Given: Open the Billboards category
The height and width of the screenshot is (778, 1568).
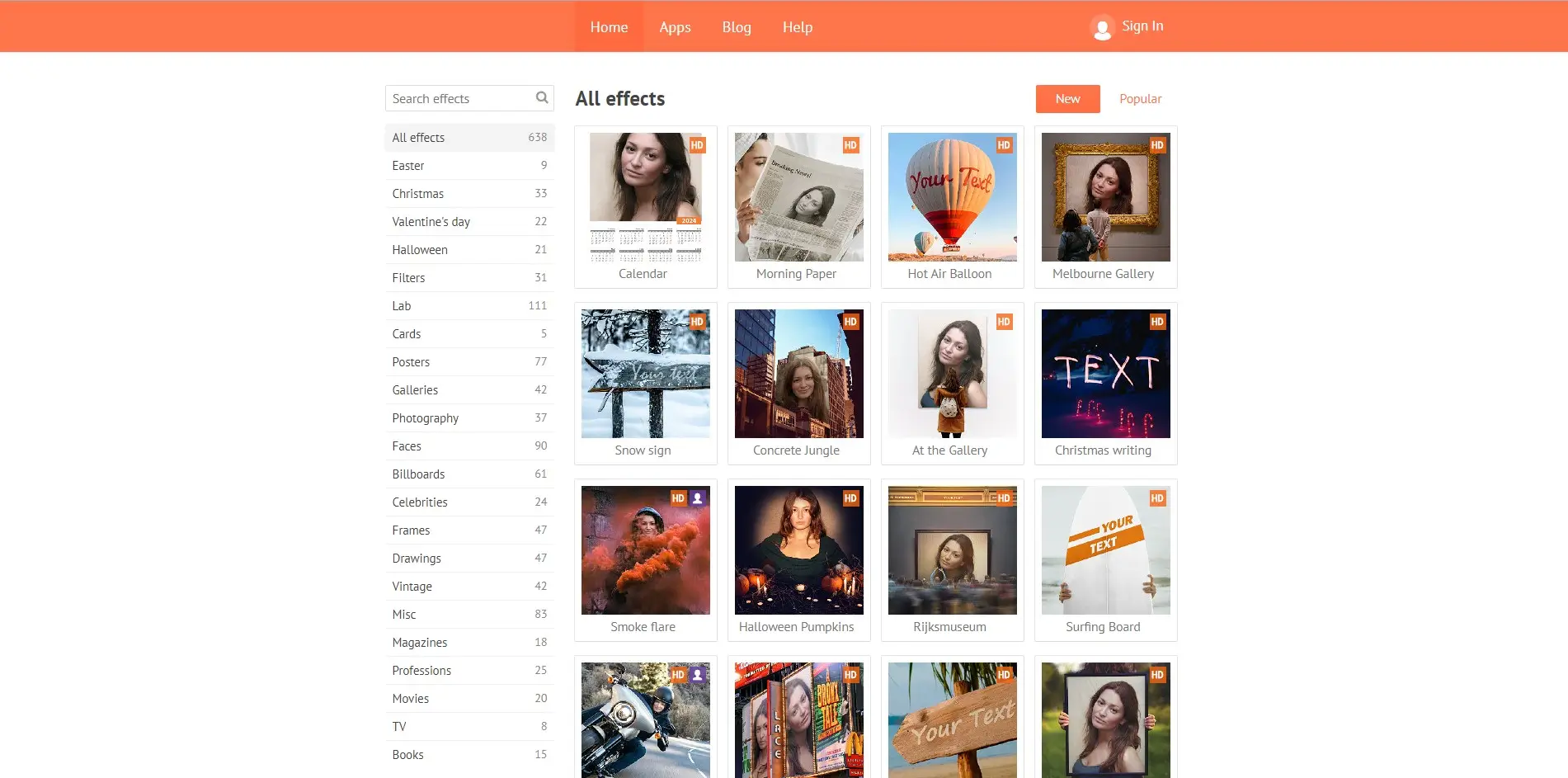Looking at the screenshot, I should coord(469,474).
